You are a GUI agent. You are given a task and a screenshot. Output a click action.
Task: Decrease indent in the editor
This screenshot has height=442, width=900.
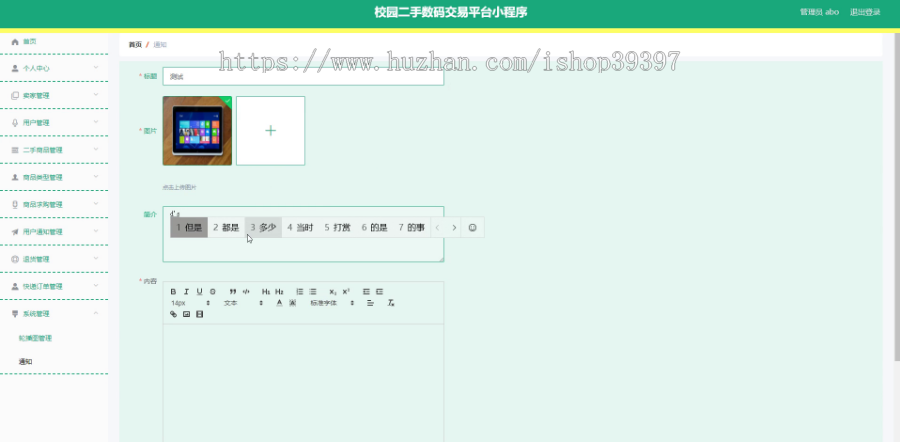[366, 292]
